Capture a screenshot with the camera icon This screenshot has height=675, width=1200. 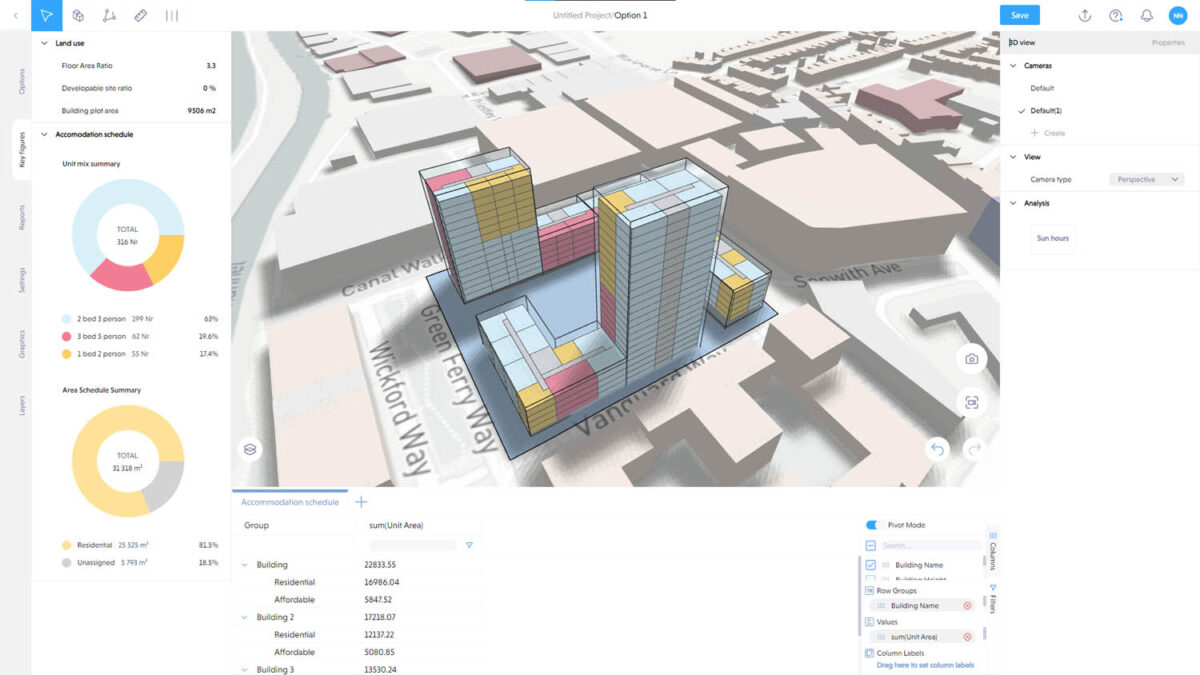click(971, 358)
